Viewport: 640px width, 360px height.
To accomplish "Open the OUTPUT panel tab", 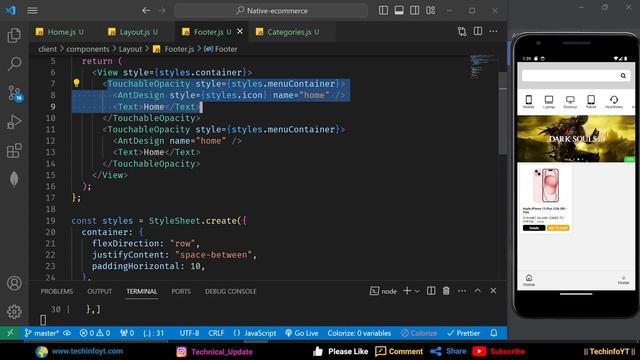I will coord(100,291).
